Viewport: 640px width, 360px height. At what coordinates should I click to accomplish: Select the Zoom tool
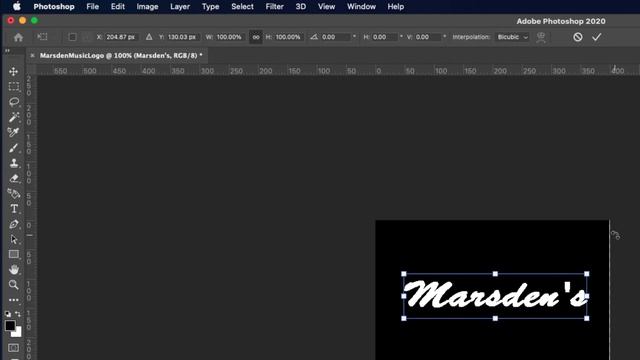point(13,284)
